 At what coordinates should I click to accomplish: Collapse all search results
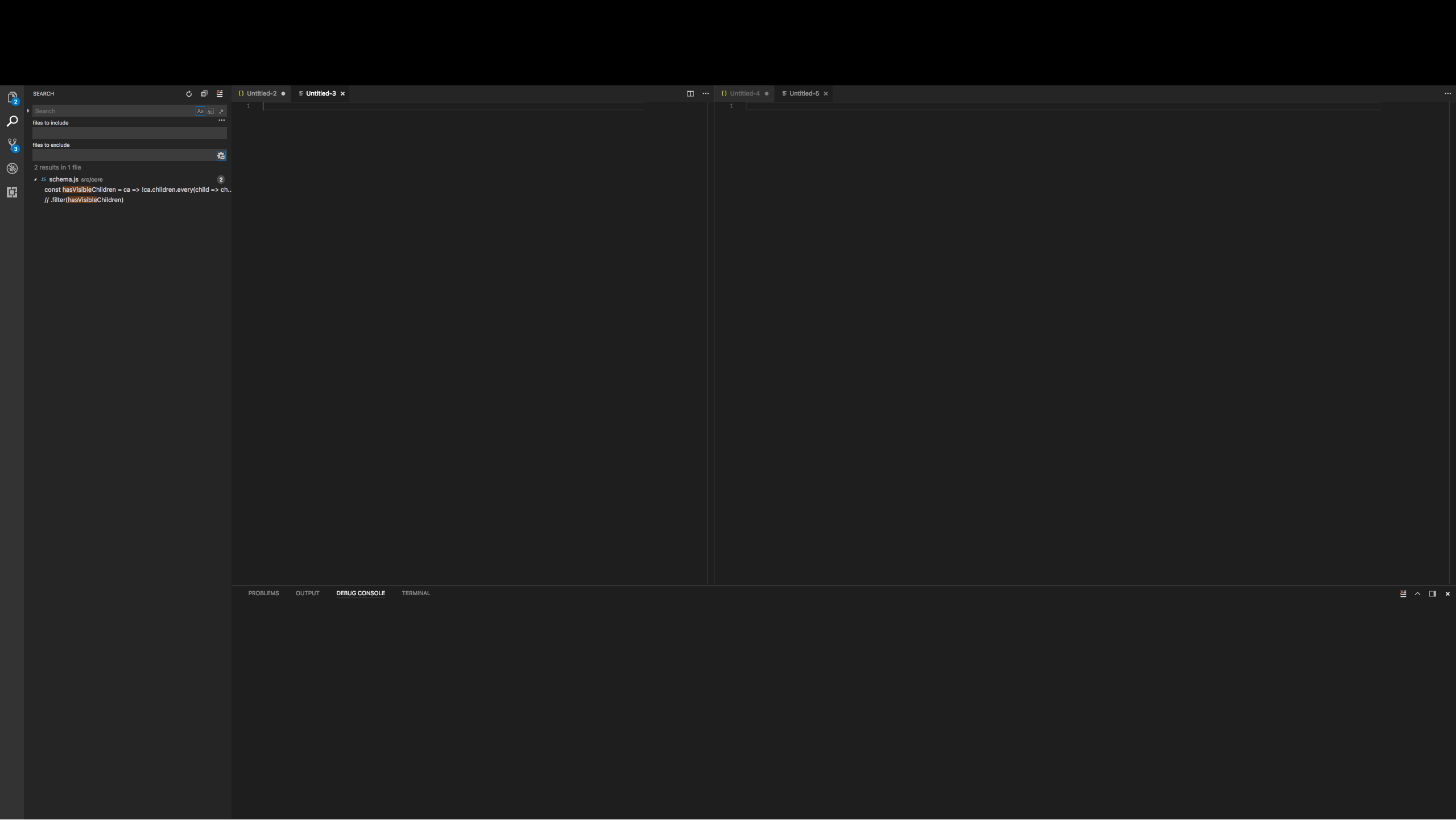pos(204,93)
